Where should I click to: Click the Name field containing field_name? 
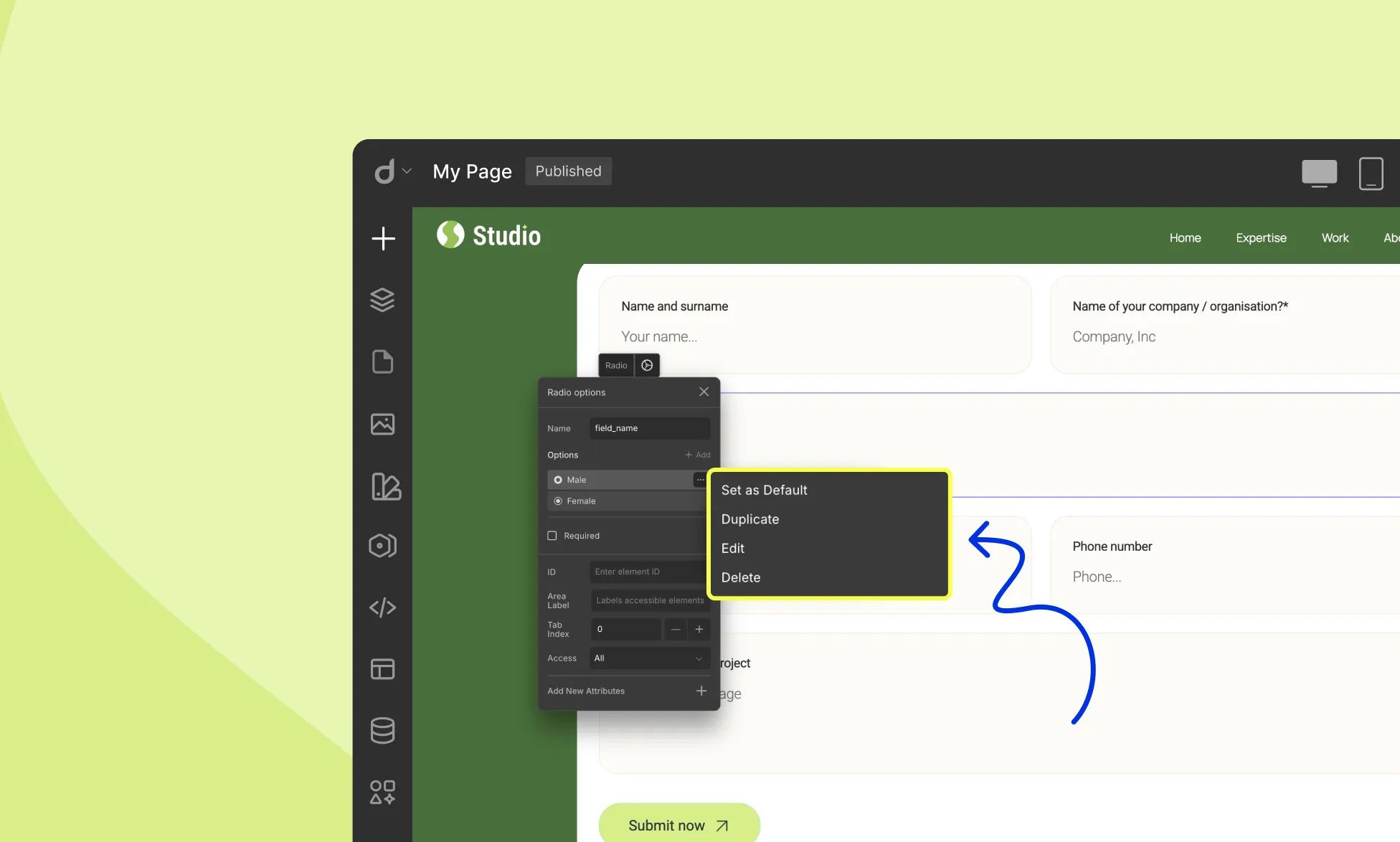(650, 428)
